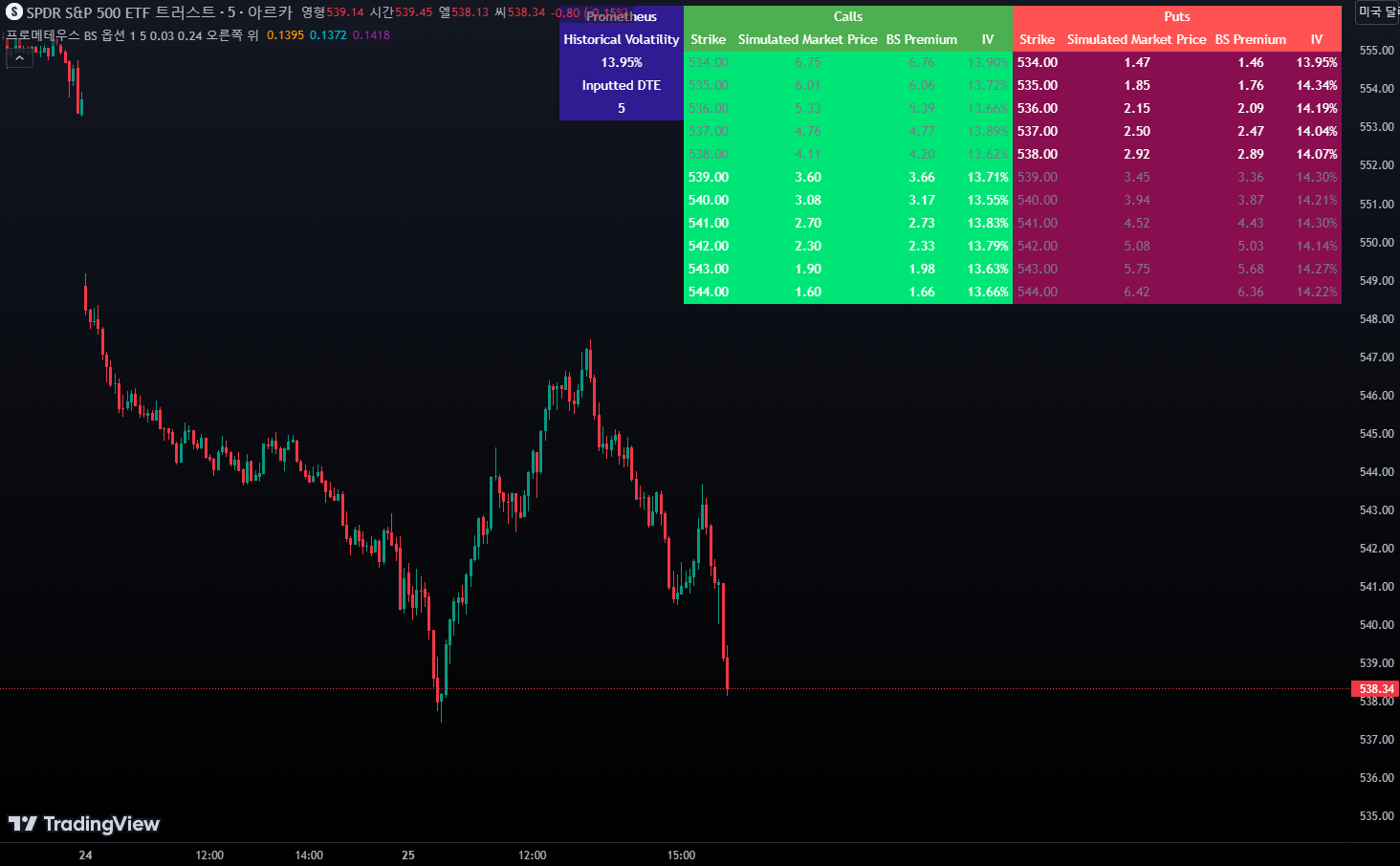Click the Puts strike 534.00 cell
Screen dimensions: 1400x866
pyautogui.click(x=1038, y=62)
